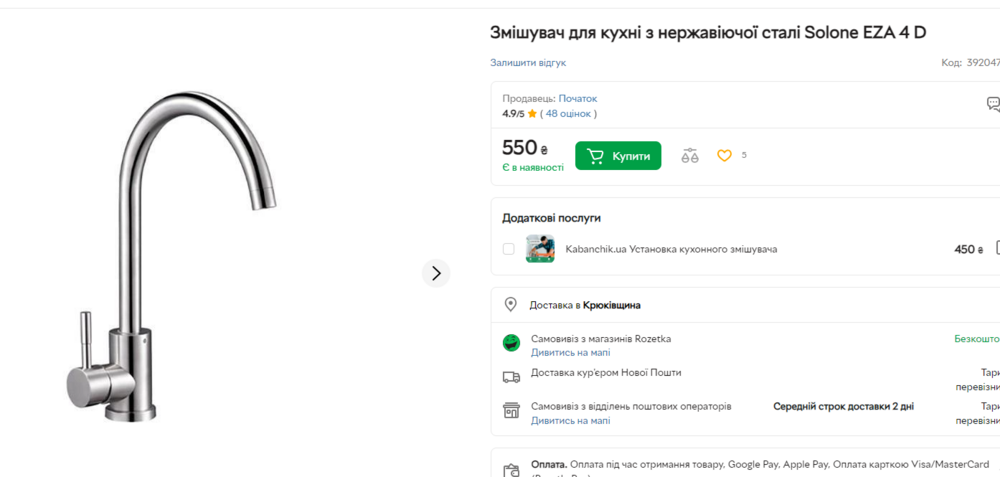The image size is (1000, 477).
Task: Open the Початок seller link
Action: pyautogui.click(x=578, y=98)
